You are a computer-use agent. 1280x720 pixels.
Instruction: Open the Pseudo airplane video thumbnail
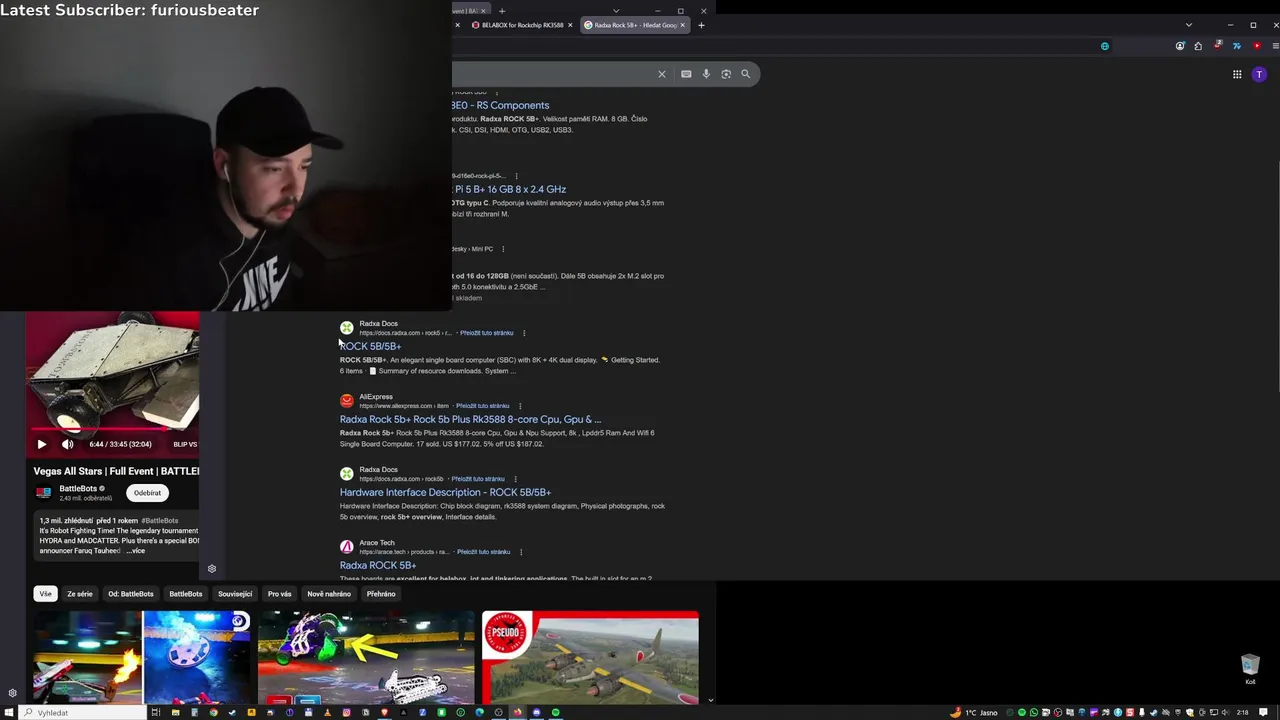point(590,658)
